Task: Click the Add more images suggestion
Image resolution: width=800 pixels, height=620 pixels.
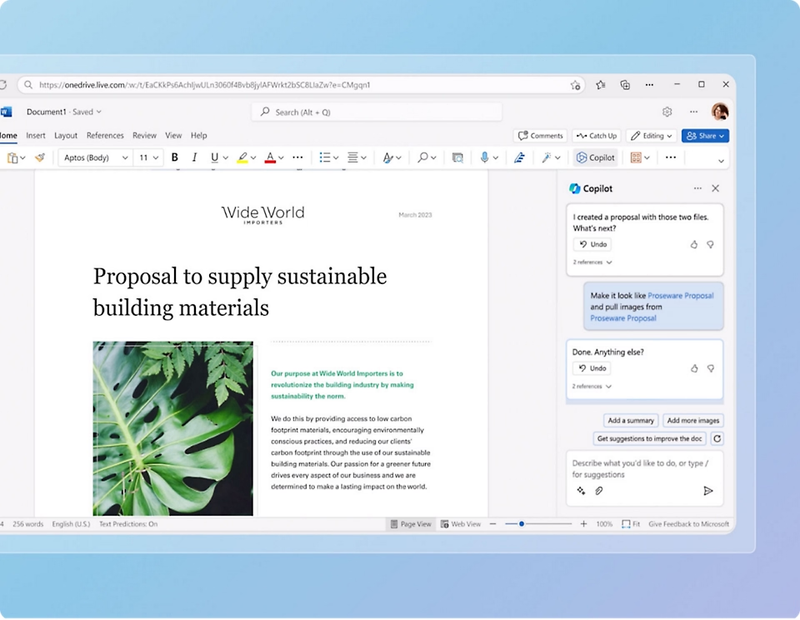Action: point(693,420)
